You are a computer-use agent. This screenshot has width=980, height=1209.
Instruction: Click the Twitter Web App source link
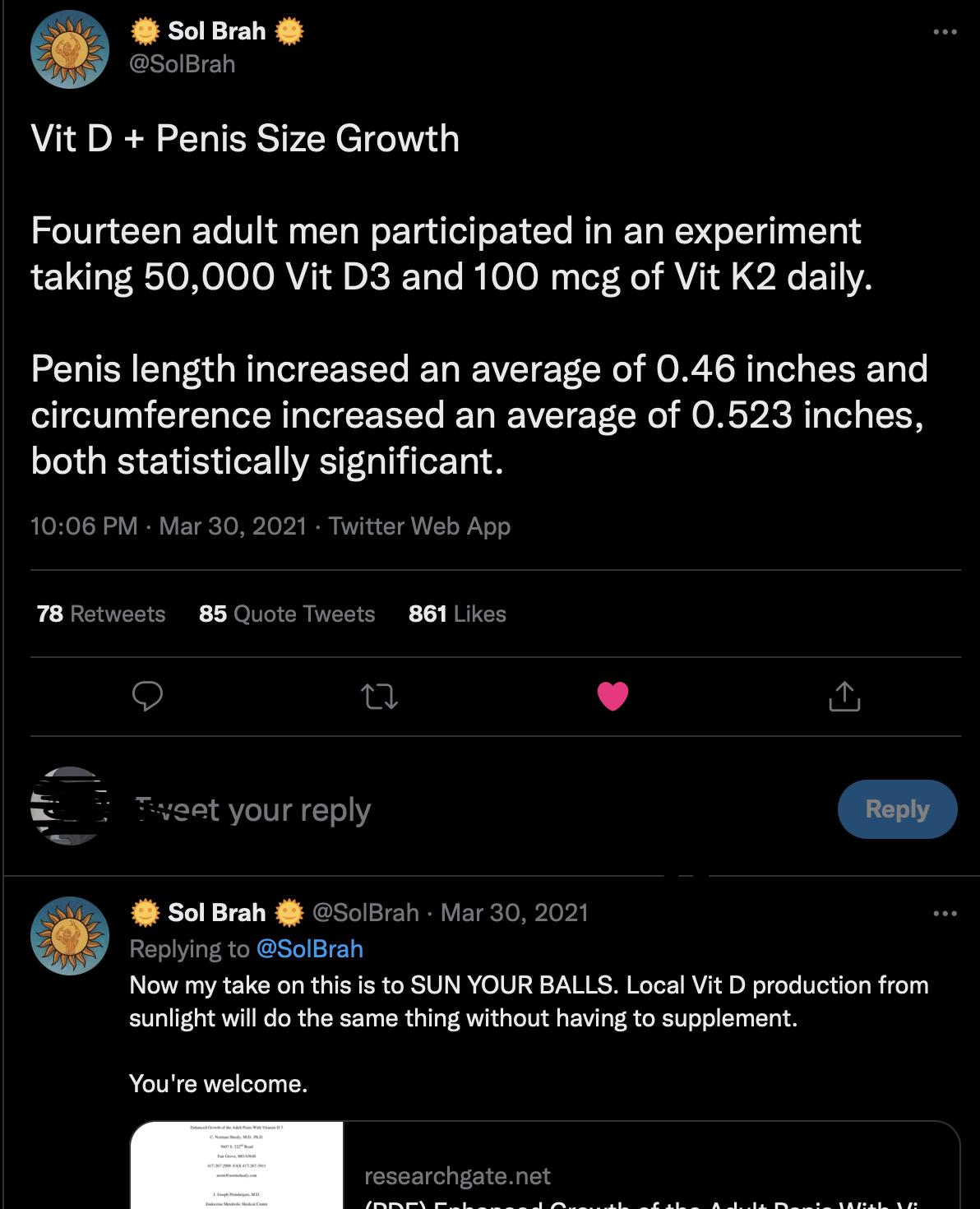419,526
